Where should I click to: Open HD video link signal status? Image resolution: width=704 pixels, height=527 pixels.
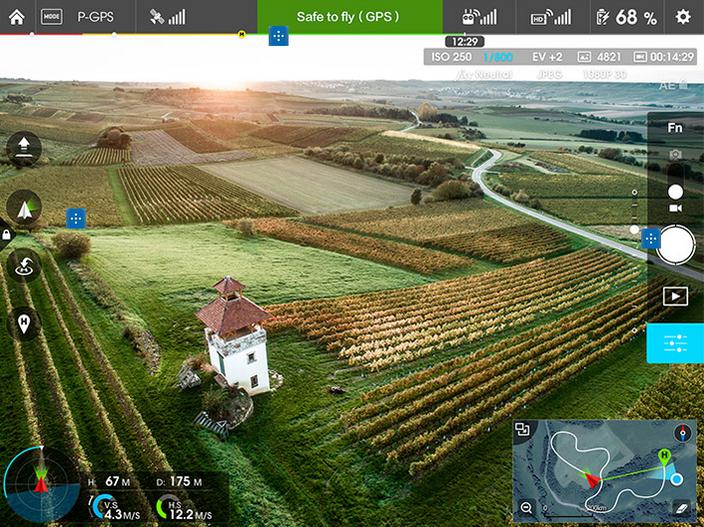tap(551, 17)
